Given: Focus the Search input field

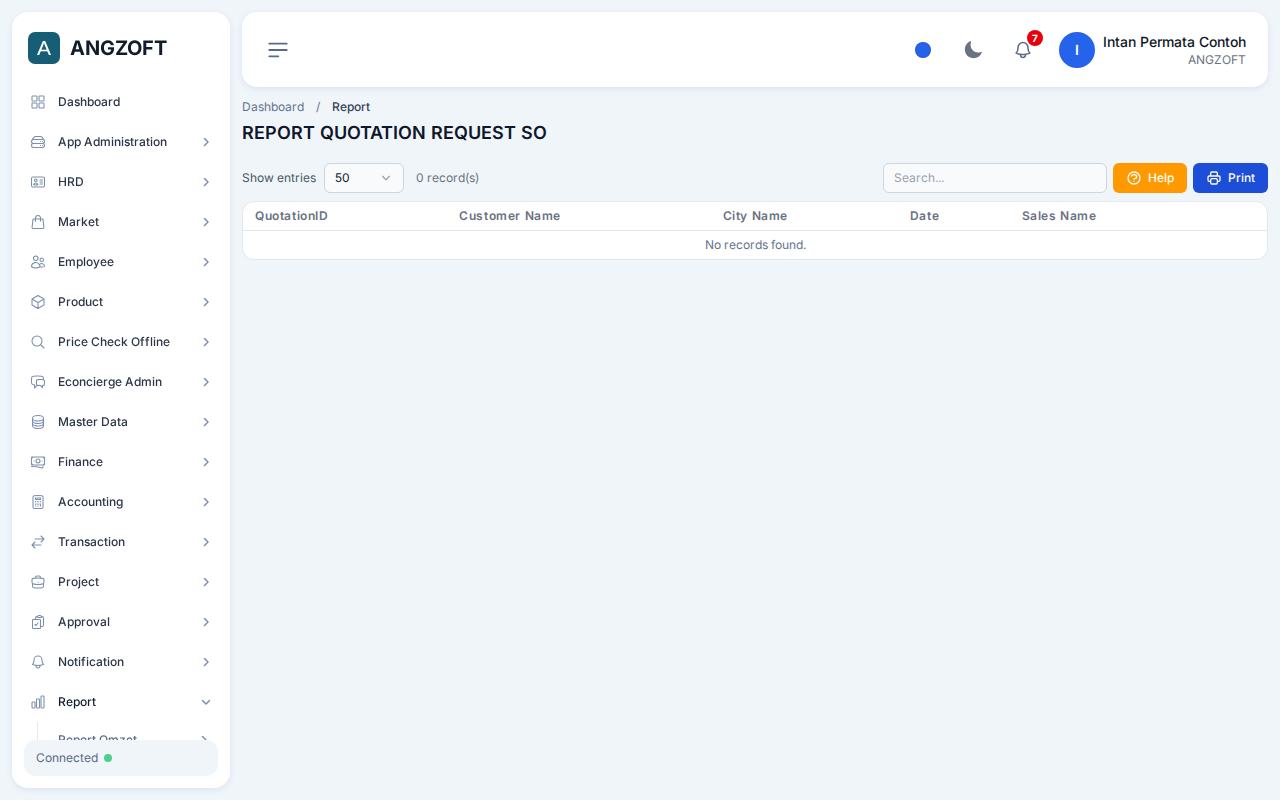Looking at the screenshot, I should [x=995, y=178].
